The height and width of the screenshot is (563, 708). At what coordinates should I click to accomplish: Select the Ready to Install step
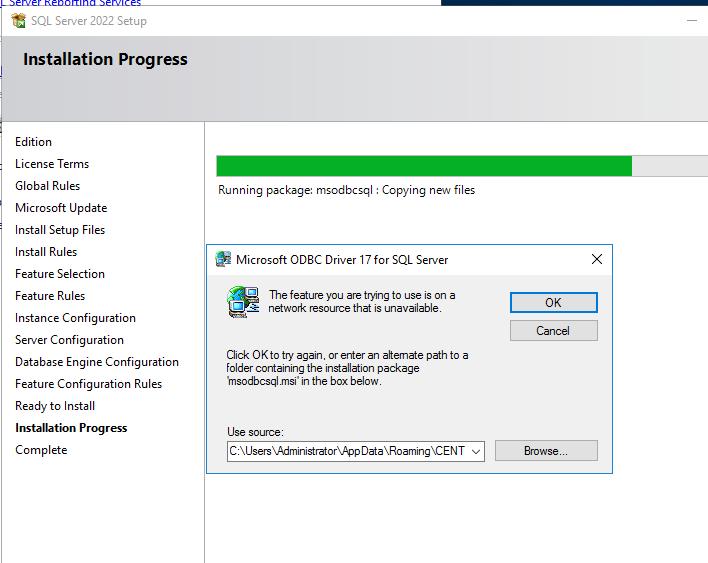click(x=55, y=406)
